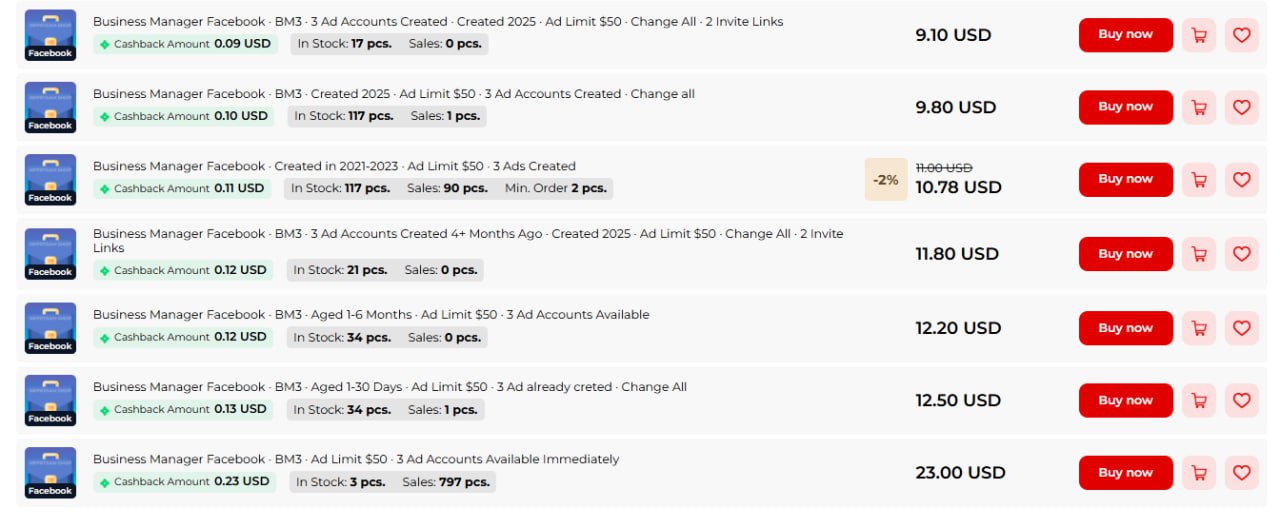Heart the 12.20 USD listing
Image resolution: width=1280 pixels, height=528 pixels.
pos(1241,328)
